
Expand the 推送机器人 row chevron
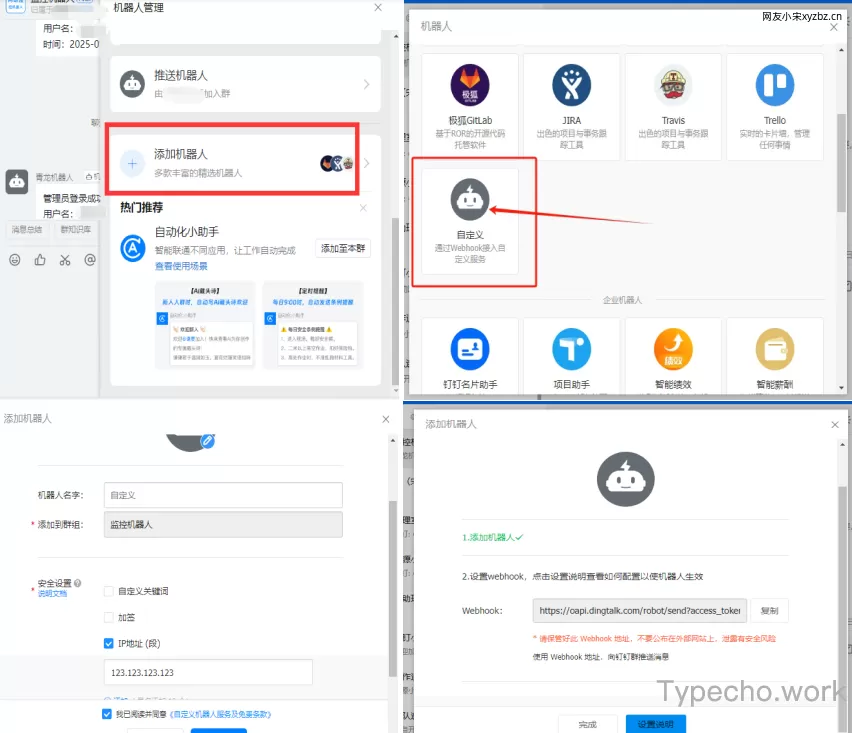pyautogui.click(x=366, y=85)
